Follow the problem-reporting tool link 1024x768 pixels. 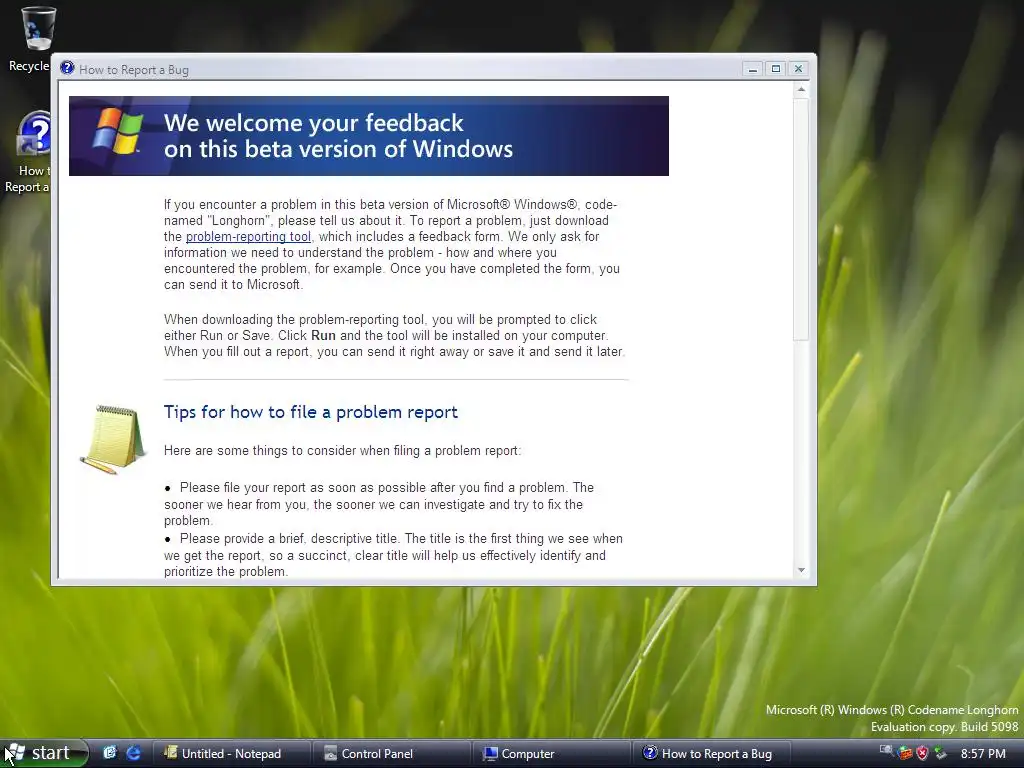[248, 236]
